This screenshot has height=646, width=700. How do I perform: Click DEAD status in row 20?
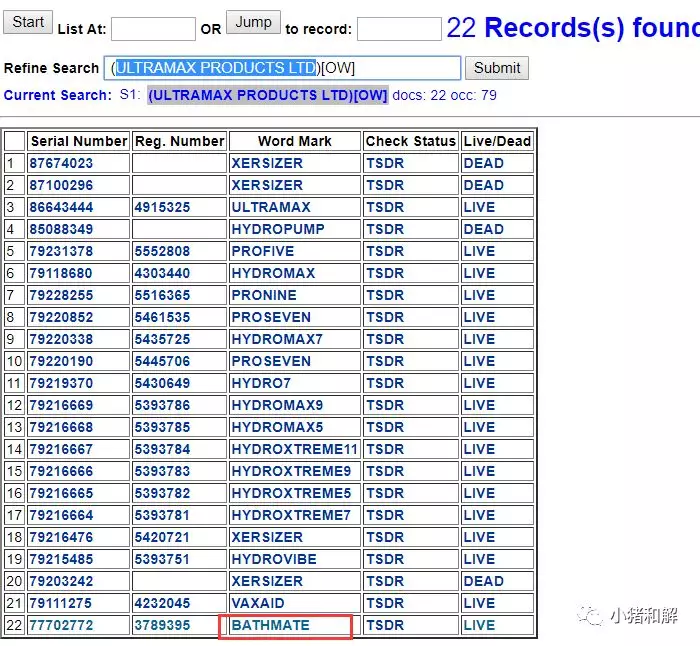point(483,581)
